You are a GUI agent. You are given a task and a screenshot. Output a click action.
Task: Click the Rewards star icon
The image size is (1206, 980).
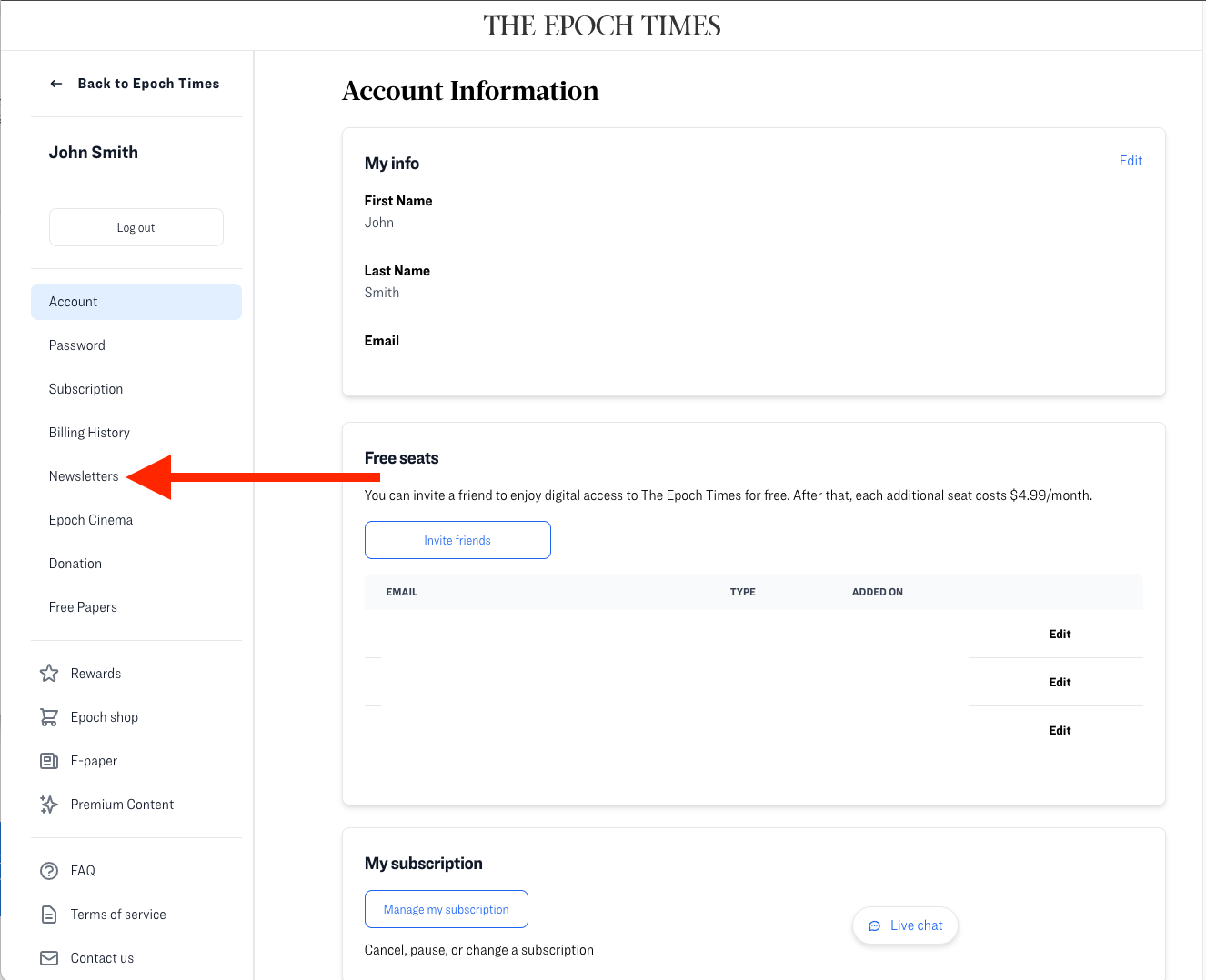coord(49,674)
